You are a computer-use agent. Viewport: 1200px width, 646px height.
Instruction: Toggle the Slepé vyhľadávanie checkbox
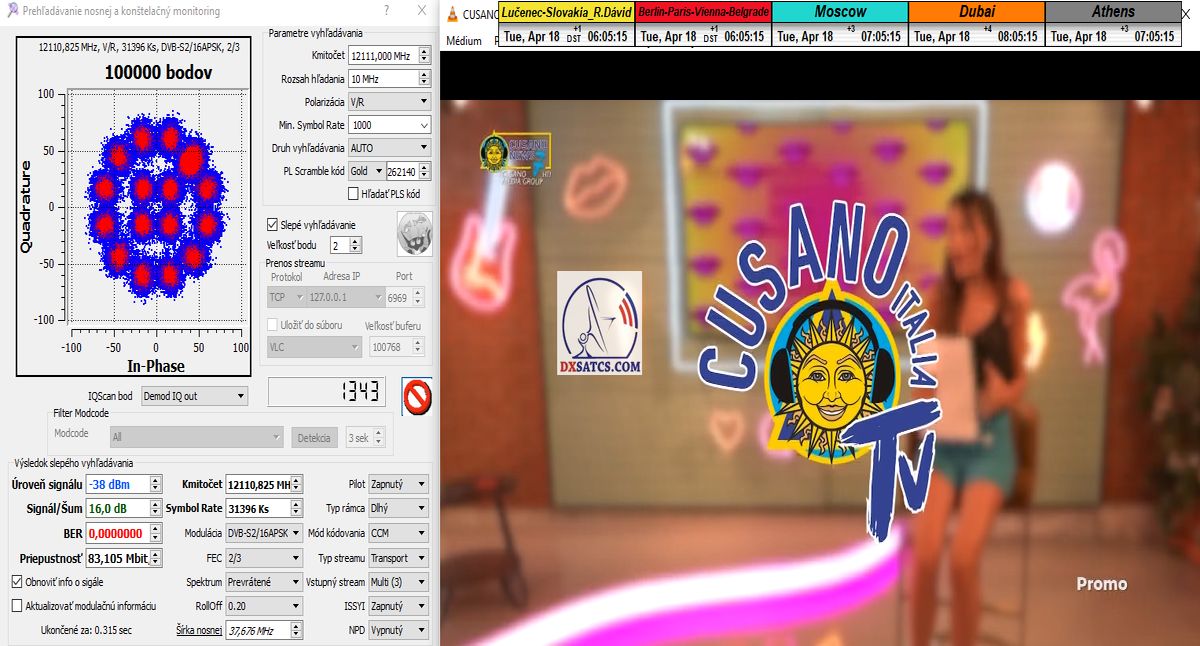[272, 225]
